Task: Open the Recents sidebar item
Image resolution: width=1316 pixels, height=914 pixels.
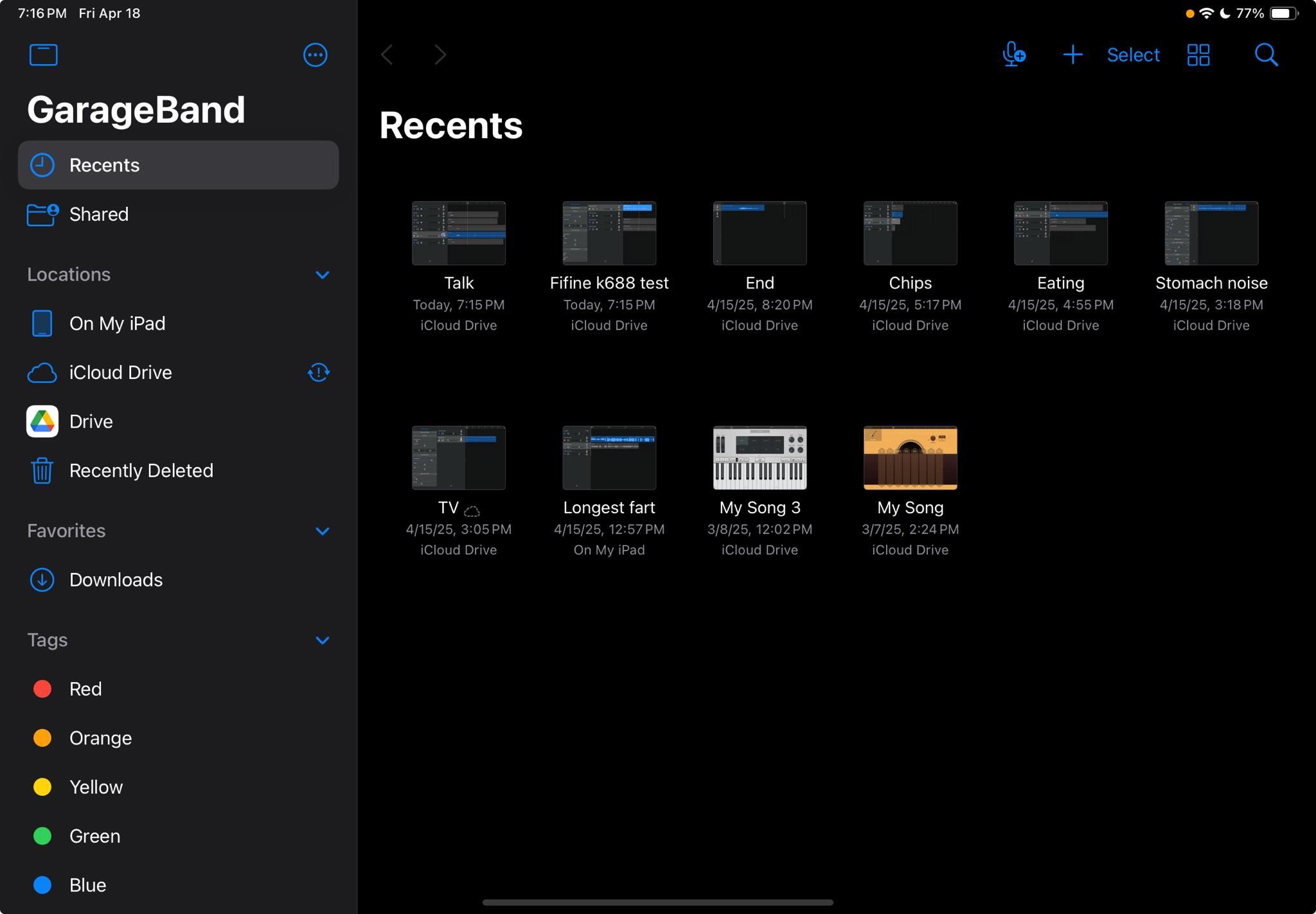Action: point(178,165)
